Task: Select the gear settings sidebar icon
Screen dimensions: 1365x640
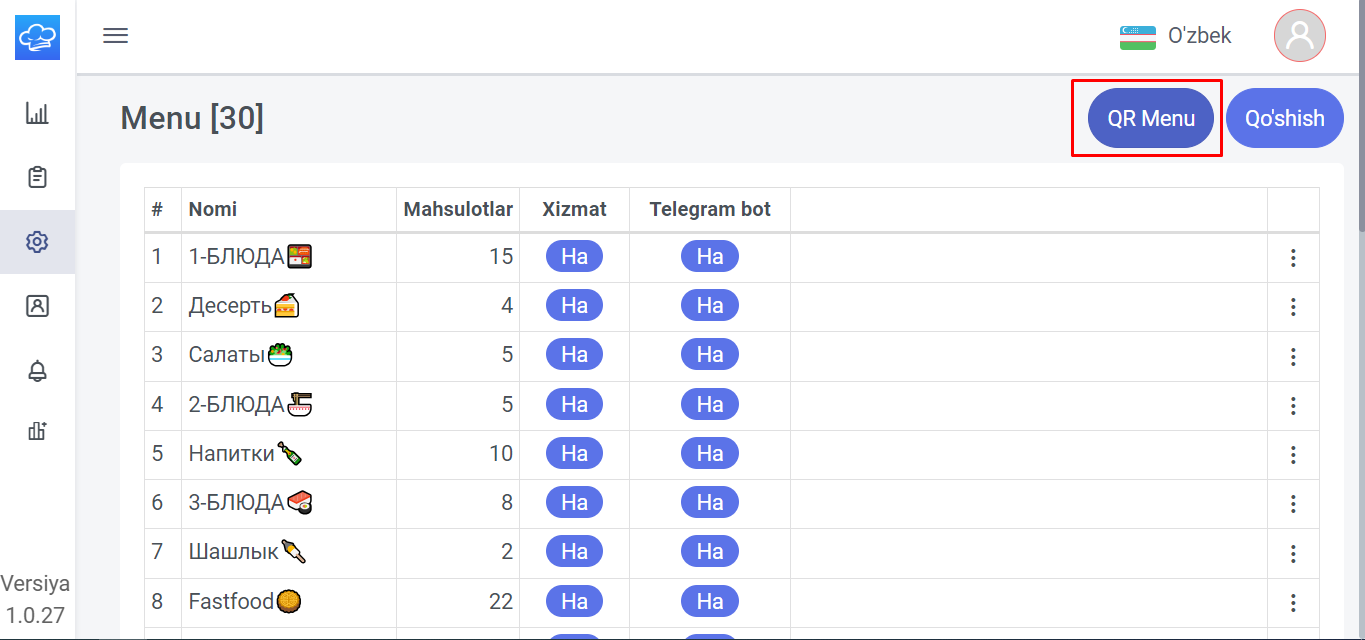Action: [x=37, y=241]
